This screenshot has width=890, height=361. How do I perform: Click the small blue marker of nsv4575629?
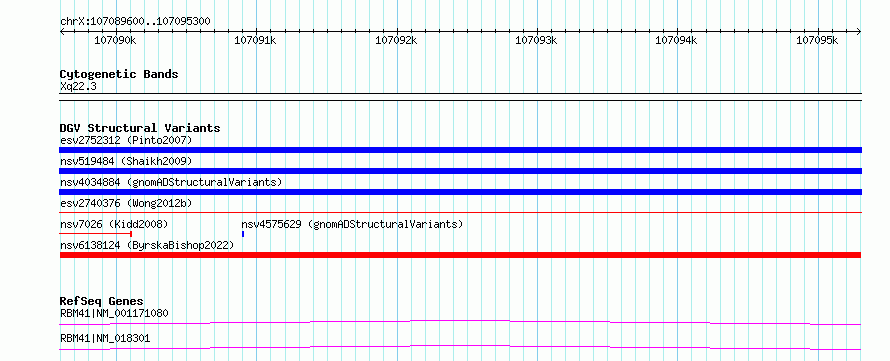[x=243, y=234]
